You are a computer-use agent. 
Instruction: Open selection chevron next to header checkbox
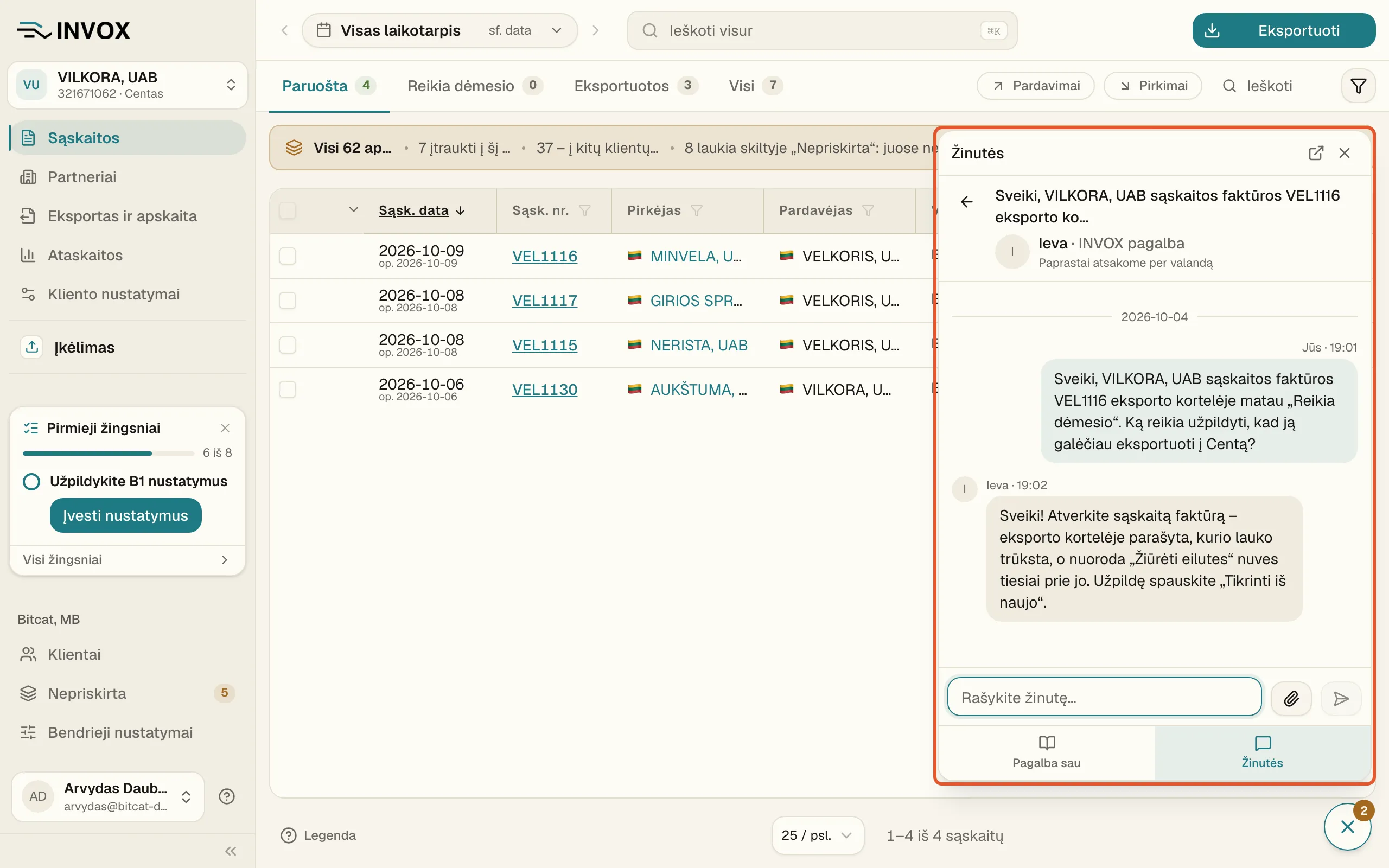(354, 209)
